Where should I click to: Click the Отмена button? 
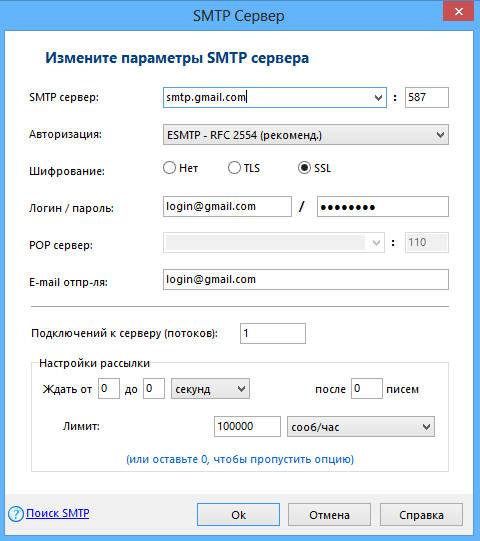(329, 515)
